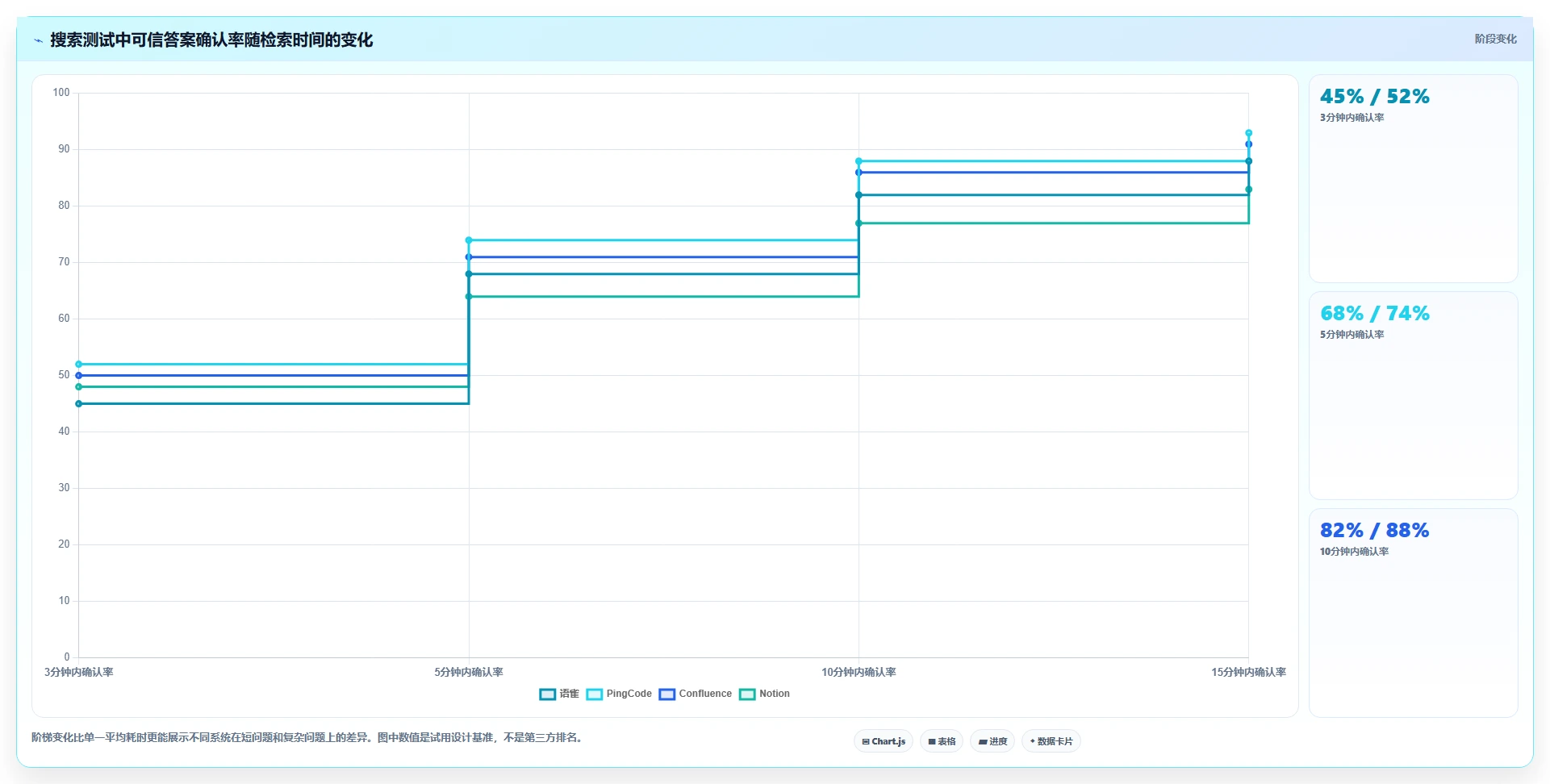1550x784 pixels.
Task: Click PingCode data point at 15分钟 (93)
Action: pyautogui.click(x=1248, y=132)
